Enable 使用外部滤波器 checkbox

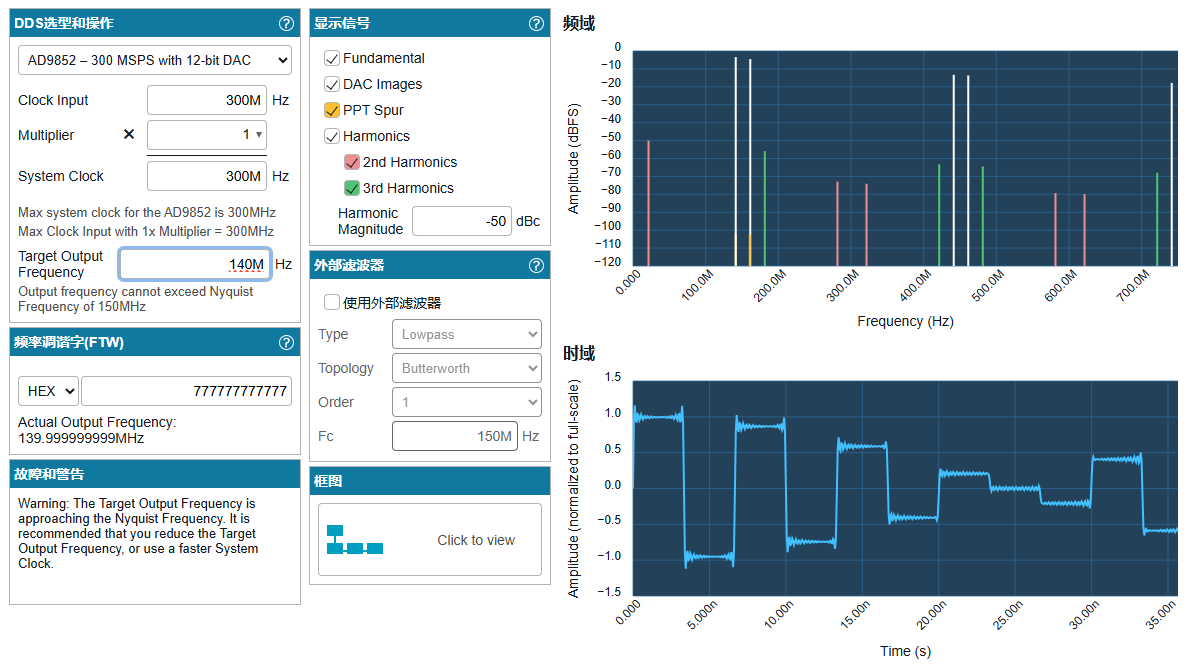[x=332, y=302]
